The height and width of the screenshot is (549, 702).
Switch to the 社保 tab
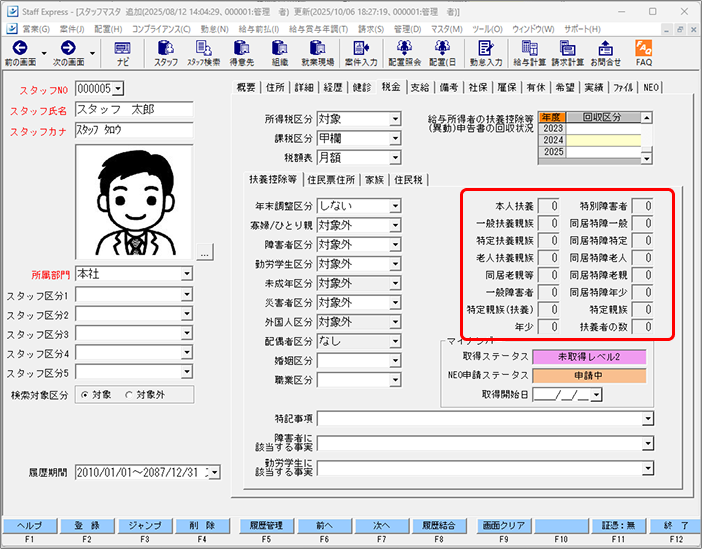pos(478,87)
